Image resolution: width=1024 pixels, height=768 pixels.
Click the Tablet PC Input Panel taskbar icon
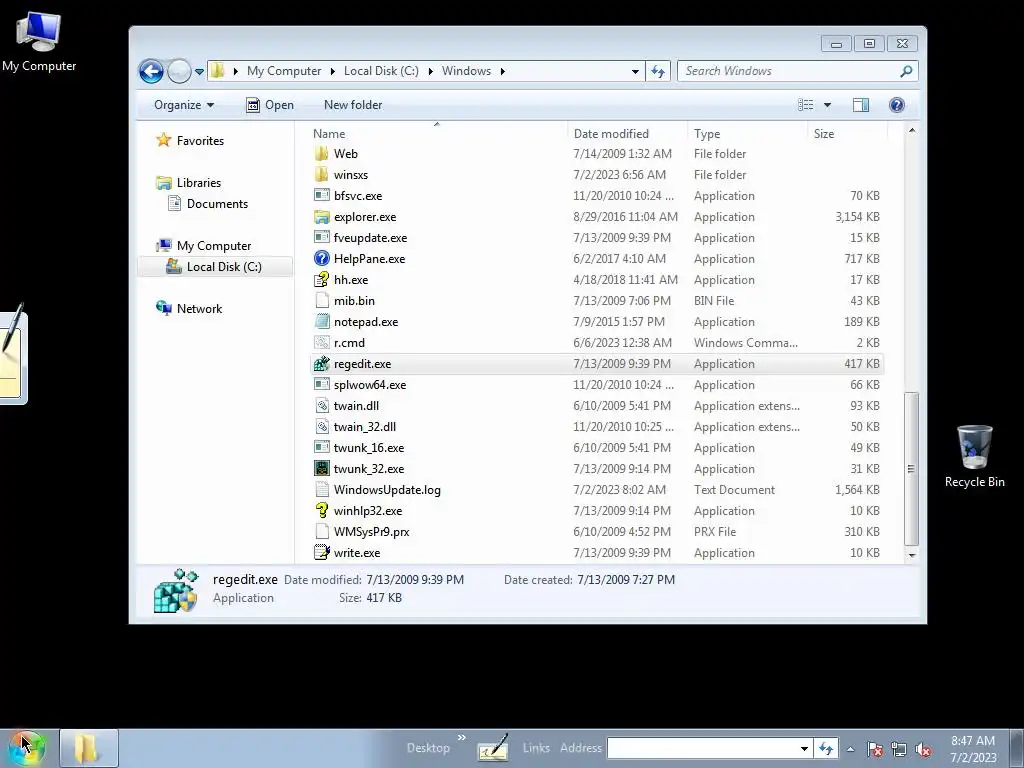(494, 748)
